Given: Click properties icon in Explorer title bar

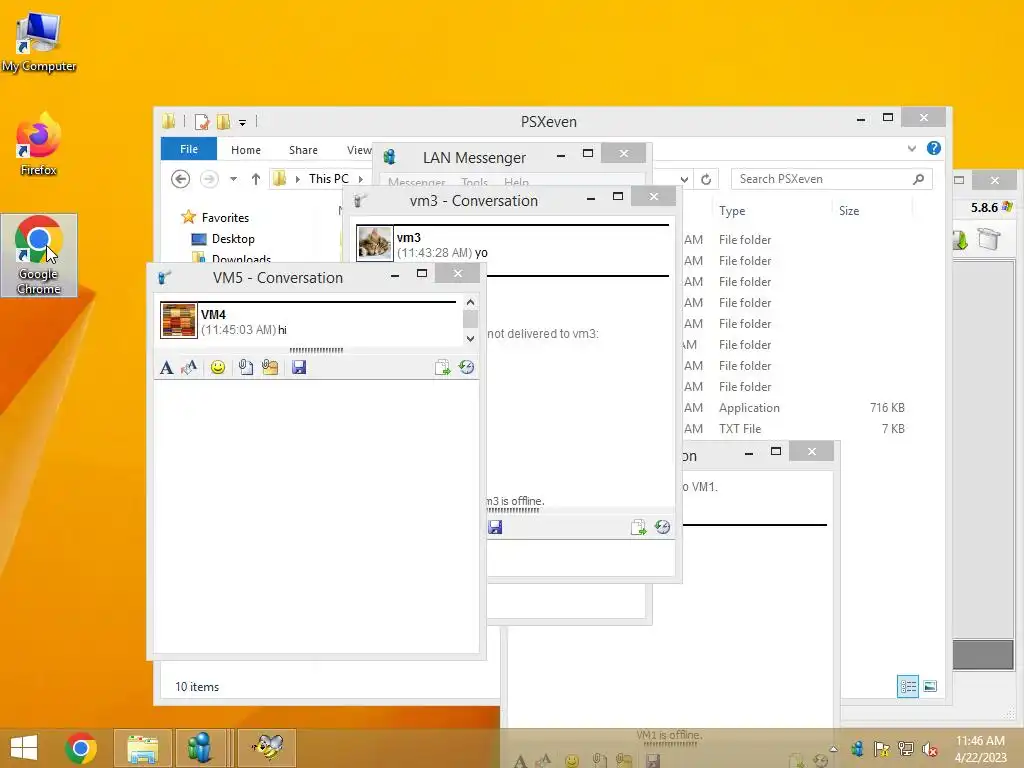Looking at the screenshot, I should click(202, 121).
